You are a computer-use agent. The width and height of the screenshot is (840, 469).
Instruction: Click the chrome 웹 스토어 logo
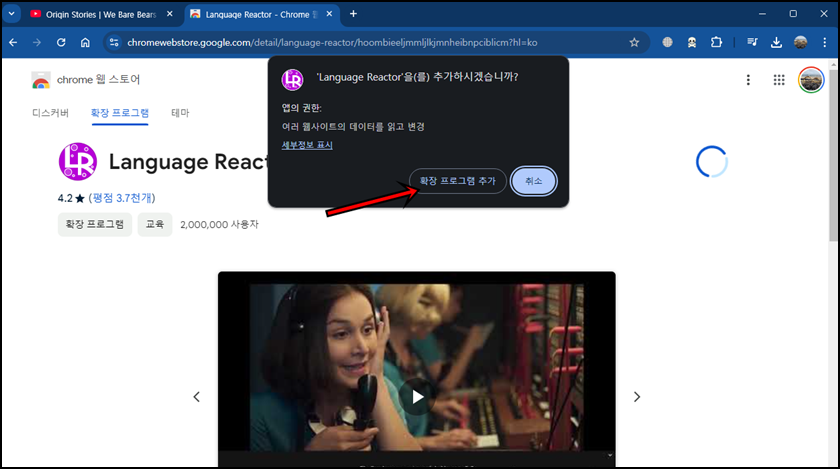pyautogui.click(x=86, y=79)
